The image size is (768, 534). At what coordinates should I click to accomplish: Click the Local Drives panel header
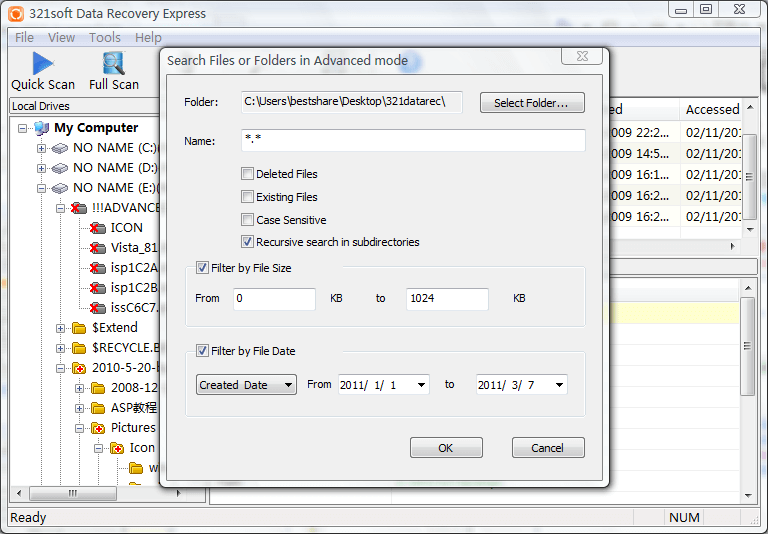(83, 106)
